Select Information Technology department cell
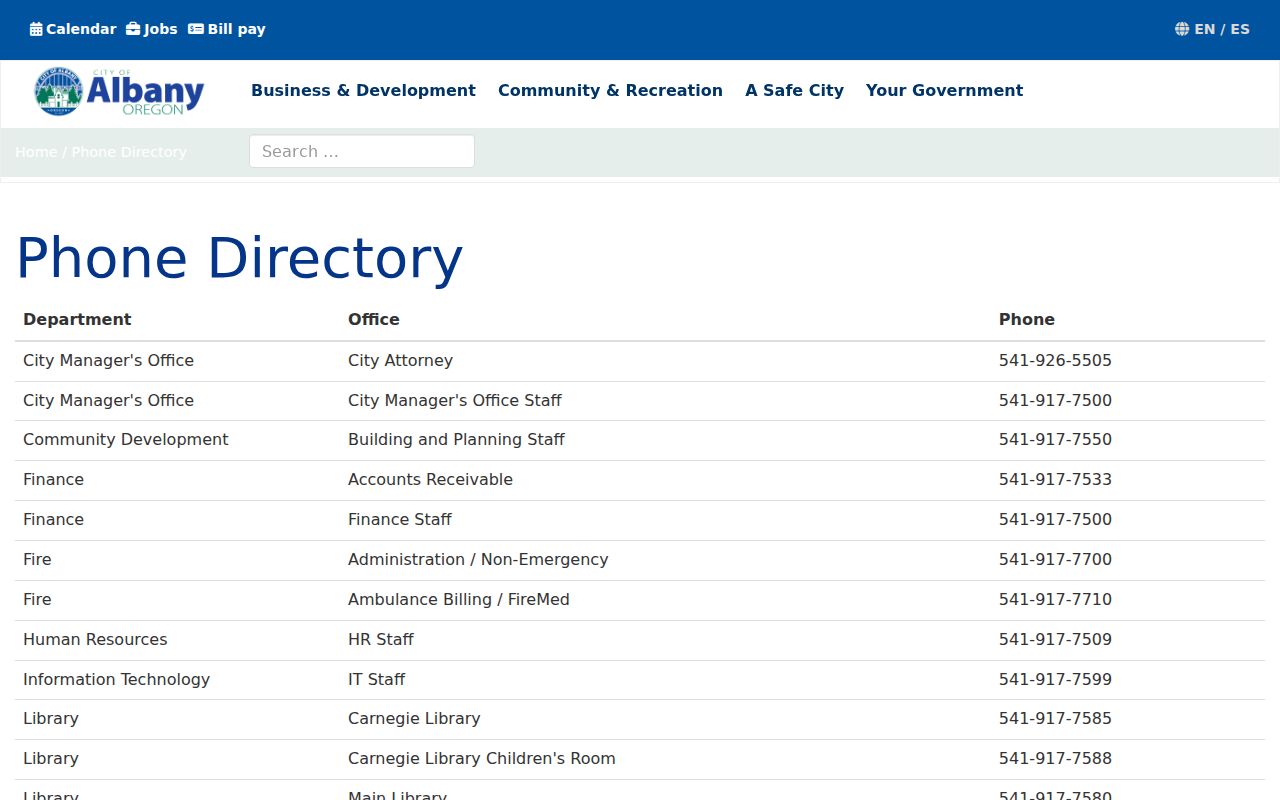 pos(117,679)
